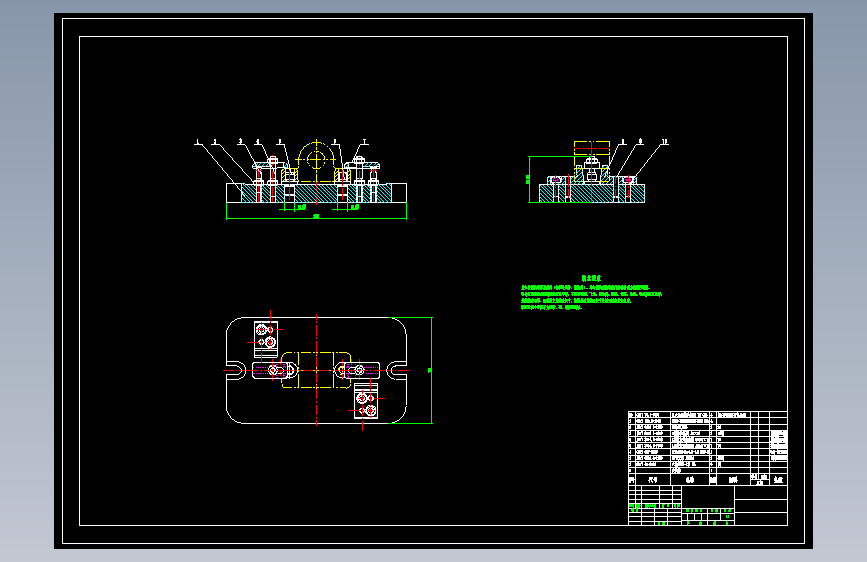This screenshot has height=562, width=867.
Task: Click the green technical notes paragraph
Action: click(x=591, y=298)
